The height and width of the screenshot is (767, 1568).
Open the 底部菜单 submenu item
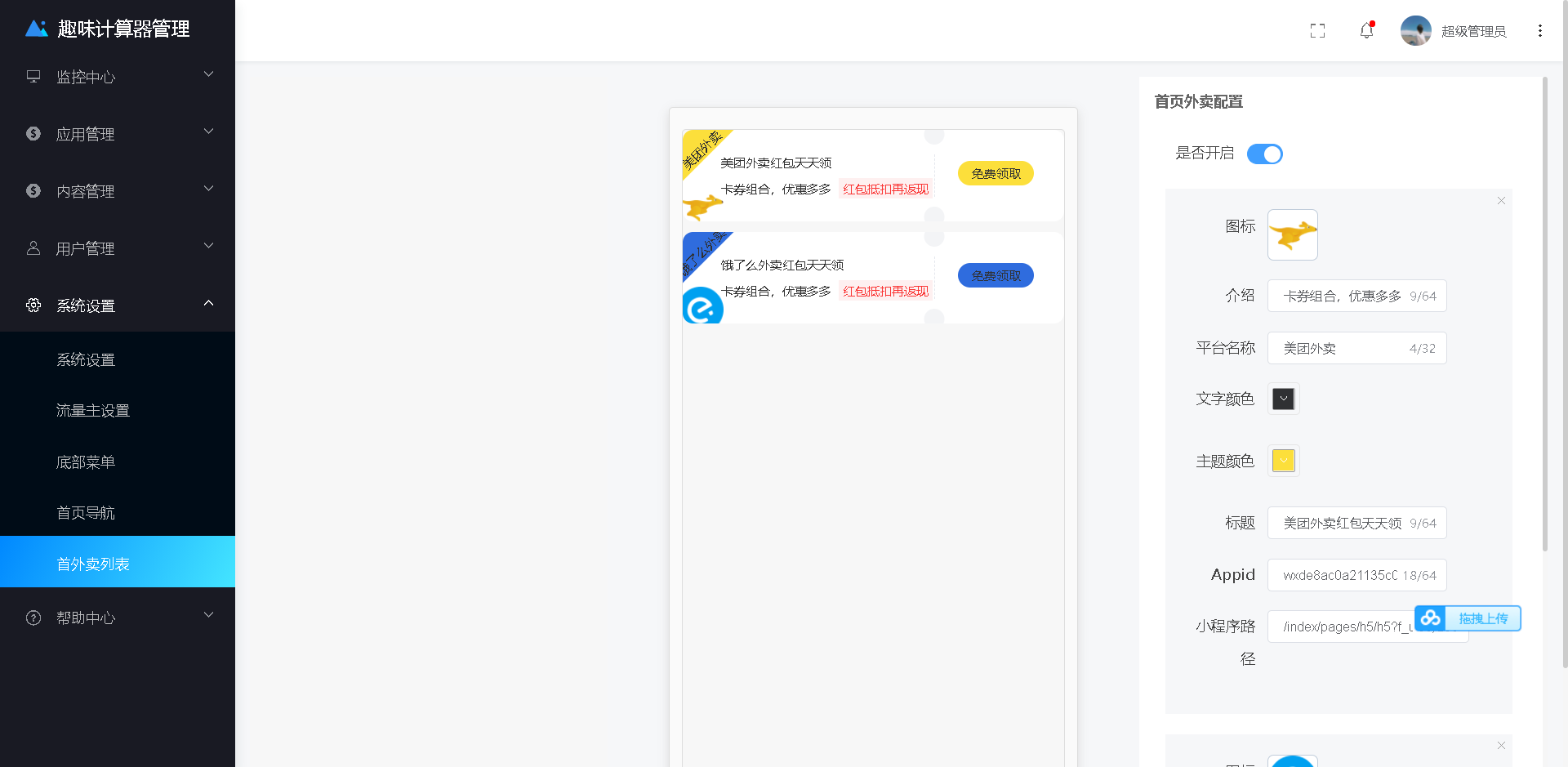pyautogui.click(x=118, y=462)
